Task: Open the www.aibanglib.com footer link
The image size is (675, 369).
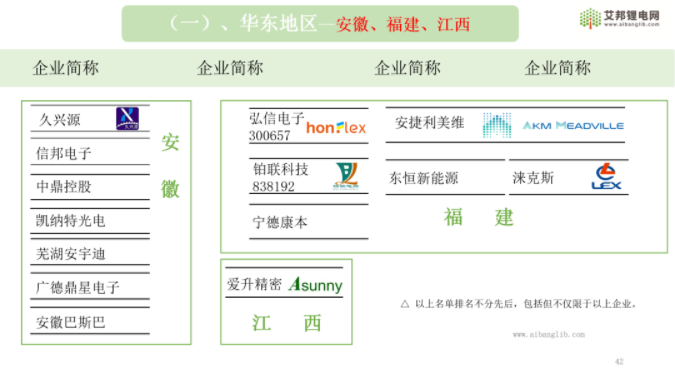Action: click(x=548, y=335)
